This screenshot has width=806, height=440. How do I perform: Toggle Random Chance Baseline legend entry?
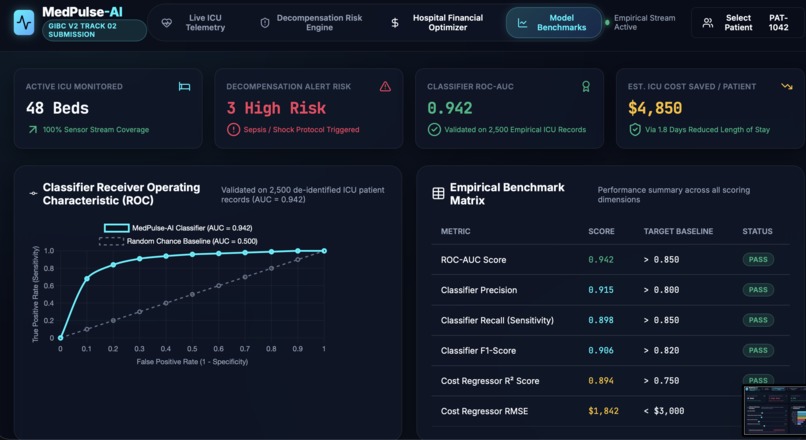(178, 241)
